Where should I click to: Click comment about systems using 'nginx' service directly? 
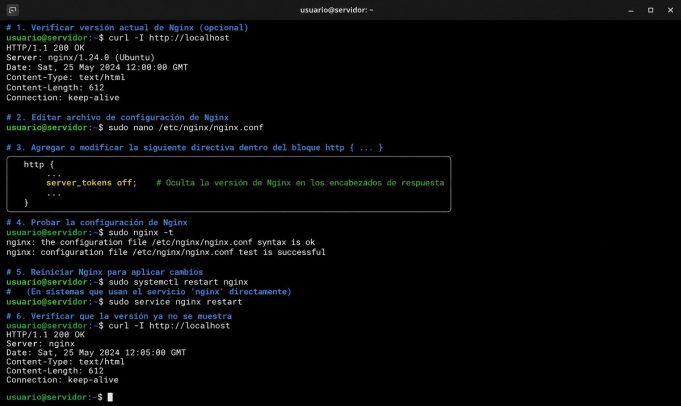click(149, 292)
